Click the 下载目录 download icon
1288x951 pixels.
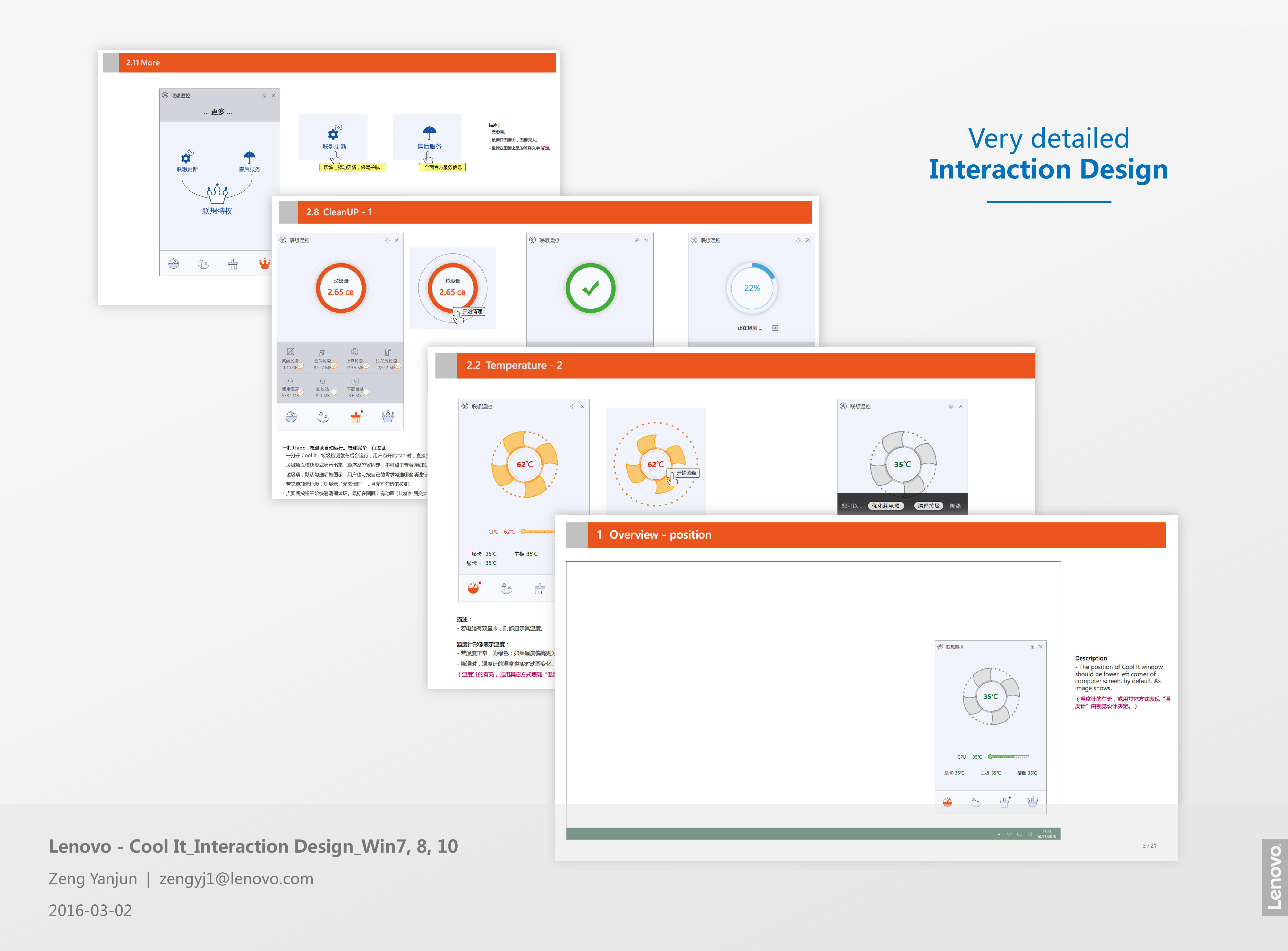pyautogui.click(x=355, y=380)
